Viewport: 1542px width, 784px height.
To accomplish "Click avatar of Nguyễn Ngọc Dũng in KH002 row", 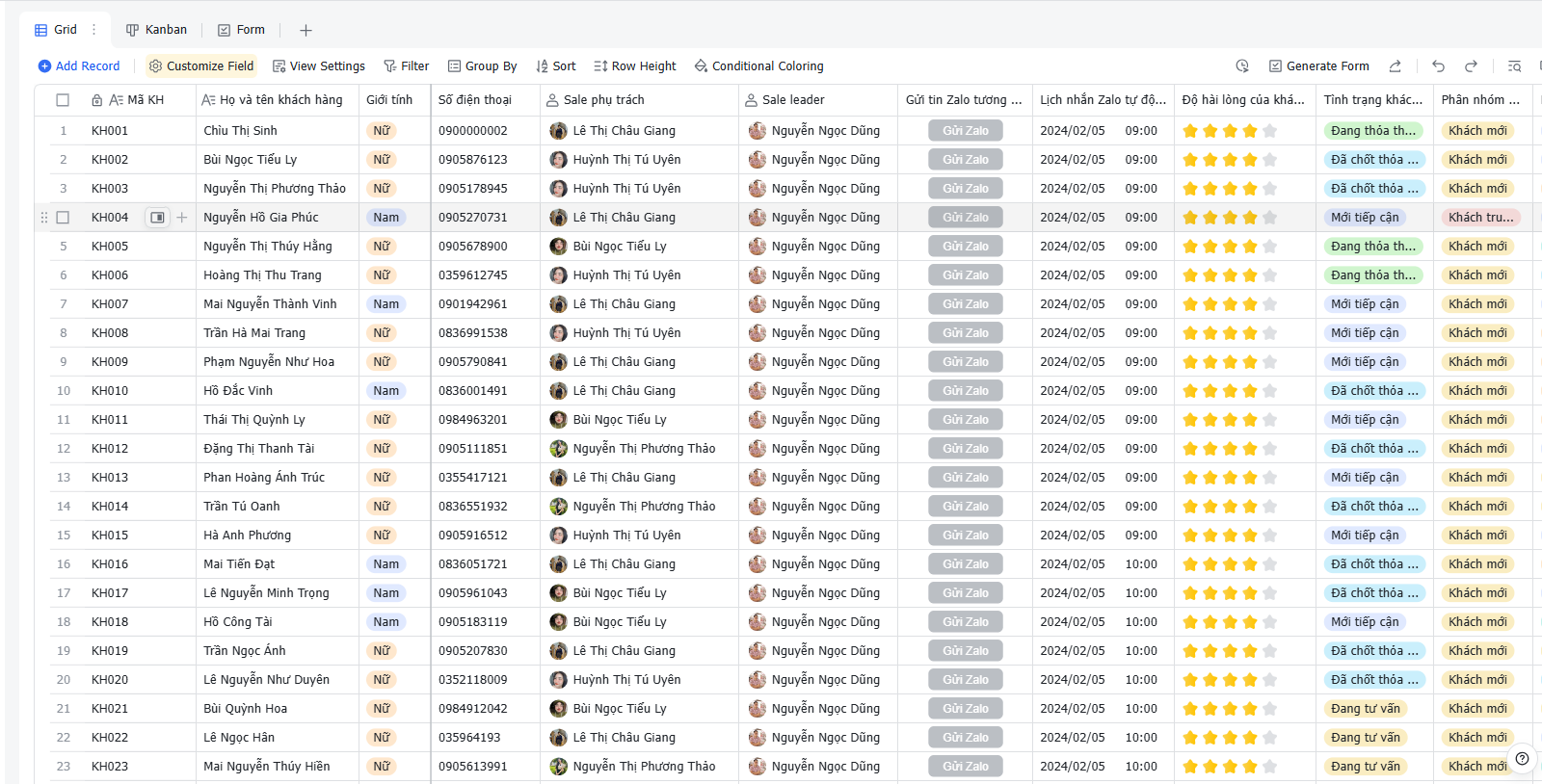I will coord(758,160).
